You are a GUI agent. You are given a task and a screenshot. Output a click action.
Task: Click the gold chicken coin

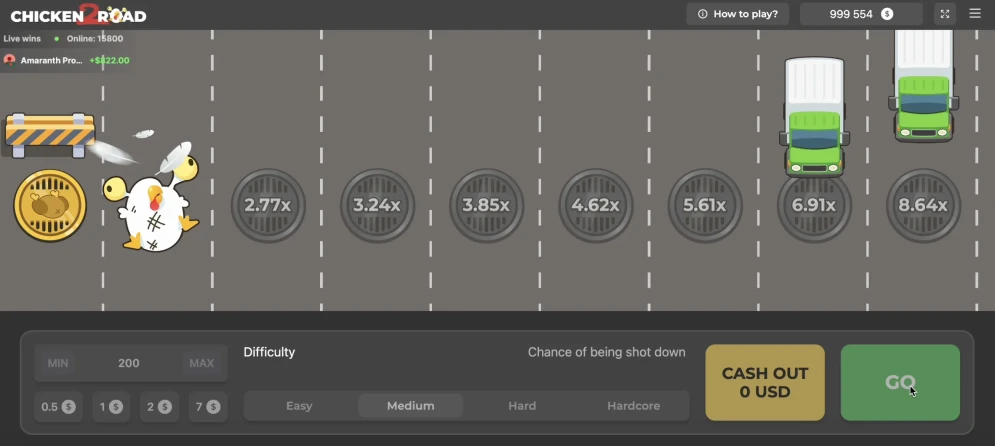[x=50, y=205]
